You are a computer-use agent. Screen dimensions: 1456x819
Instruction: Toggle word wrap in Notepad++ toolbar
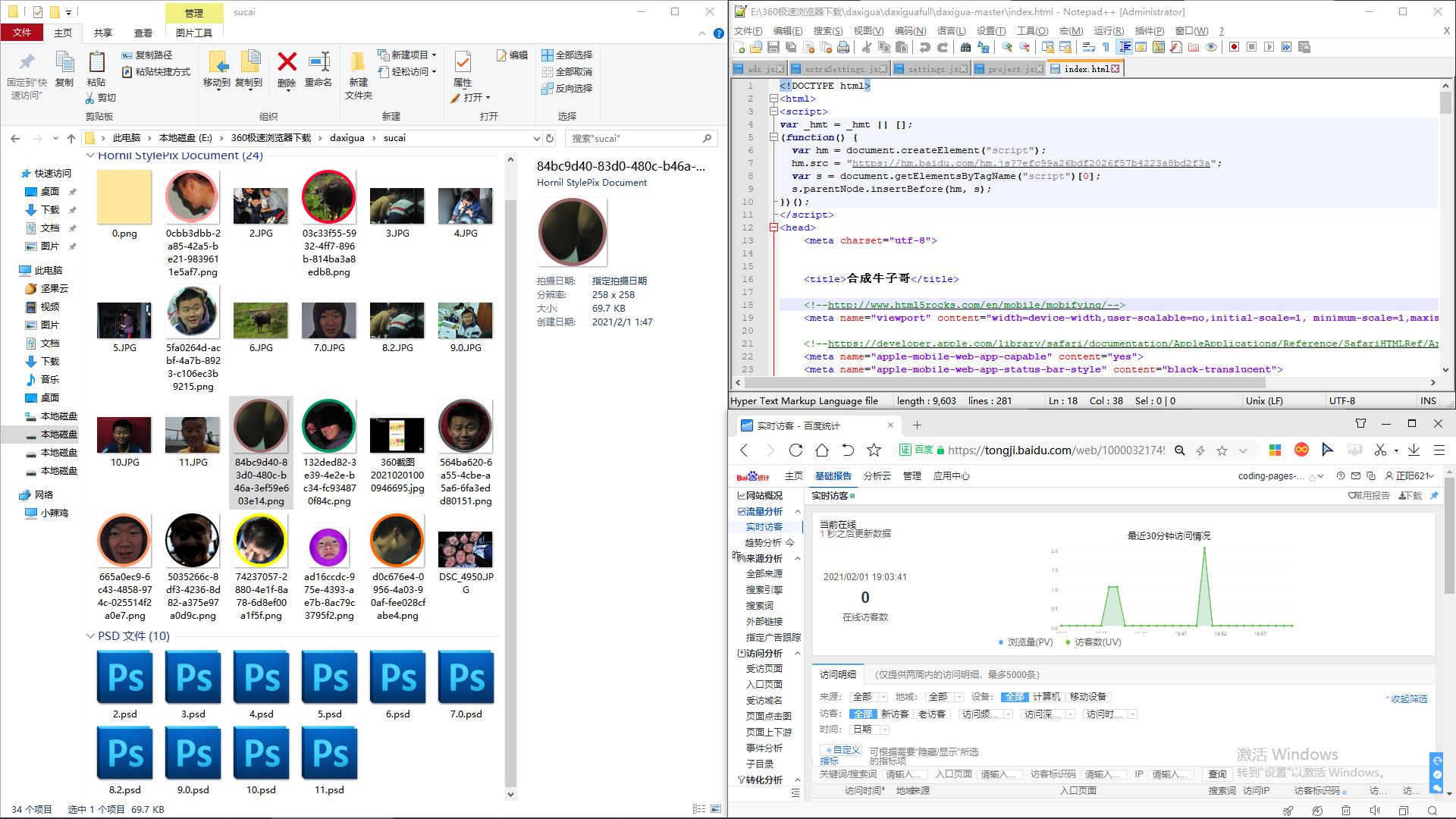pyautogui.click(x=1088, y=47)
